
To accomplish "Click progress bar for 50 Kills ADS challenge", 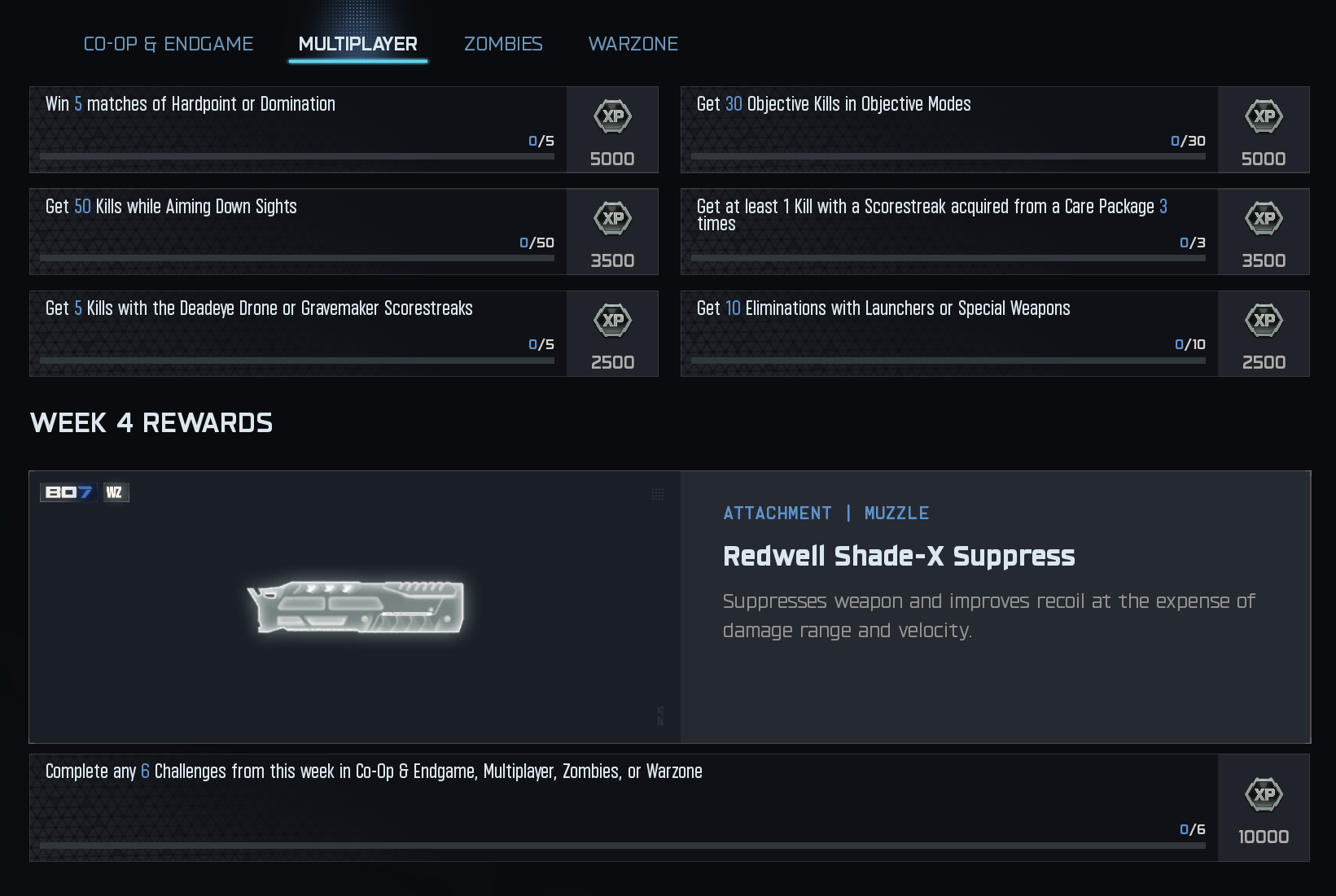I will [x=297, y=258].
